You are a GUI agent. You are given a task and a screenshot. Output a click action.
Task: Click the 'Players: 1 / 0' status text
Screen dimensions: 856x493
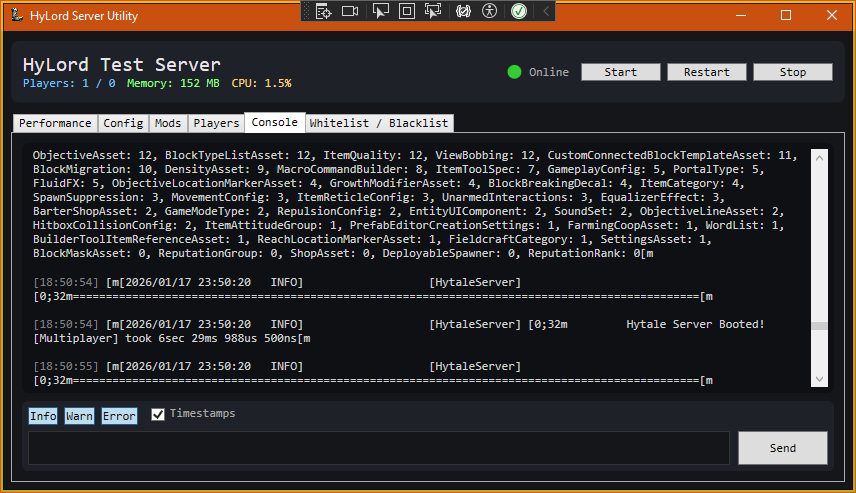[69, 84]
